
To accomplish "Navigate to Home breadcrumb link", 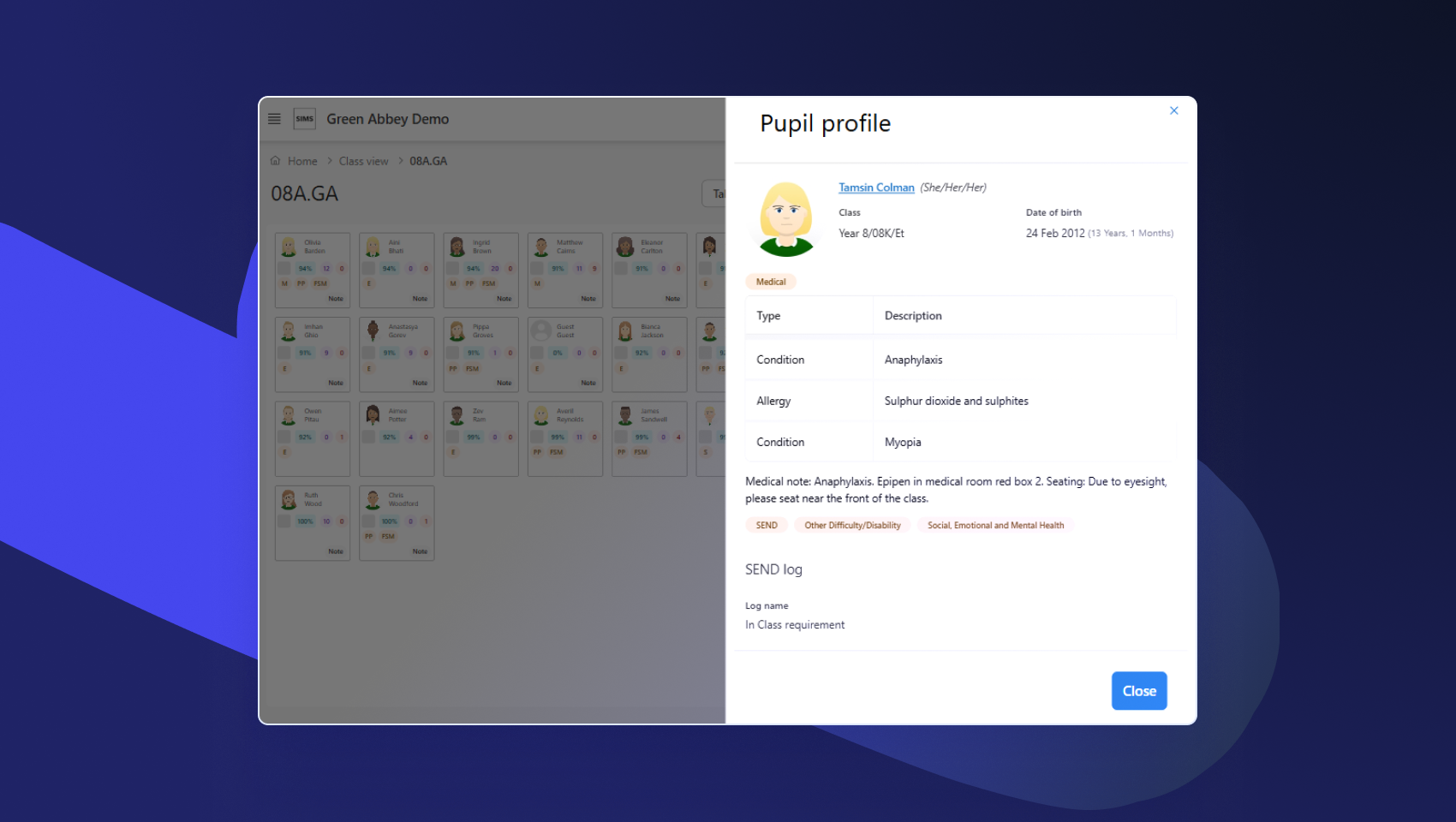I will tap(302, 161).
